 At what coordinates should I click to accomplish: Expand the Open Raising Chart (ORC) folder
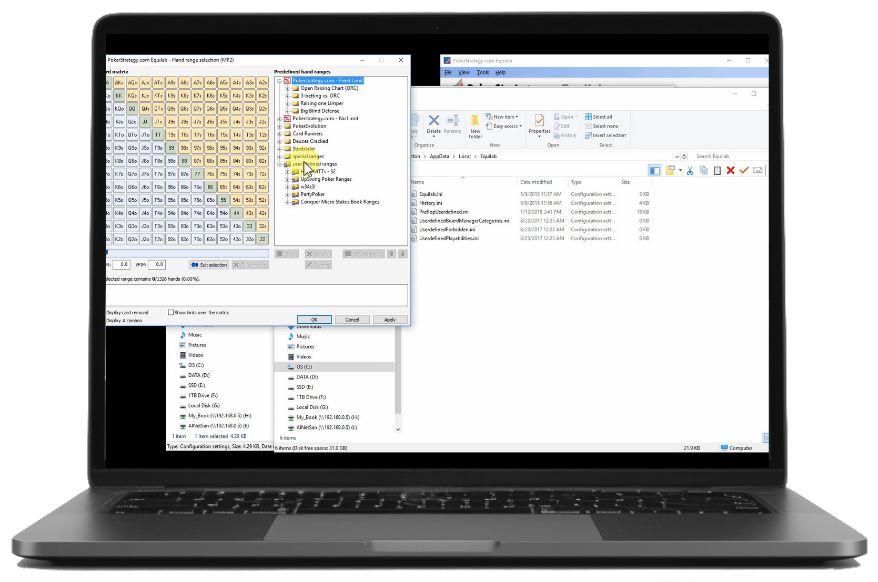(287, 88)
